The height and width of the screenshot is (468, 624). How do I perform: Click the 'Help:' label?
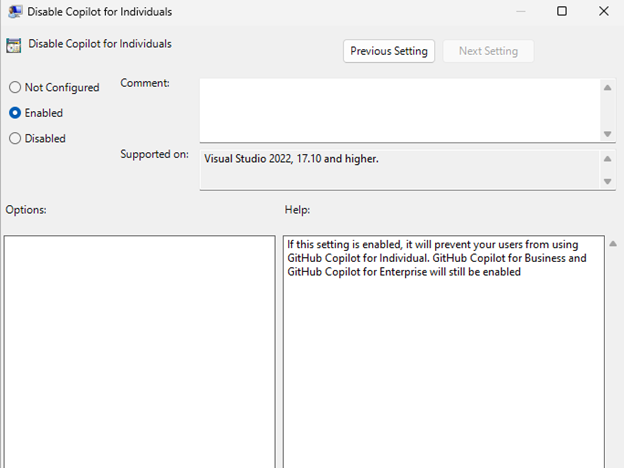(x=297, y=210)
